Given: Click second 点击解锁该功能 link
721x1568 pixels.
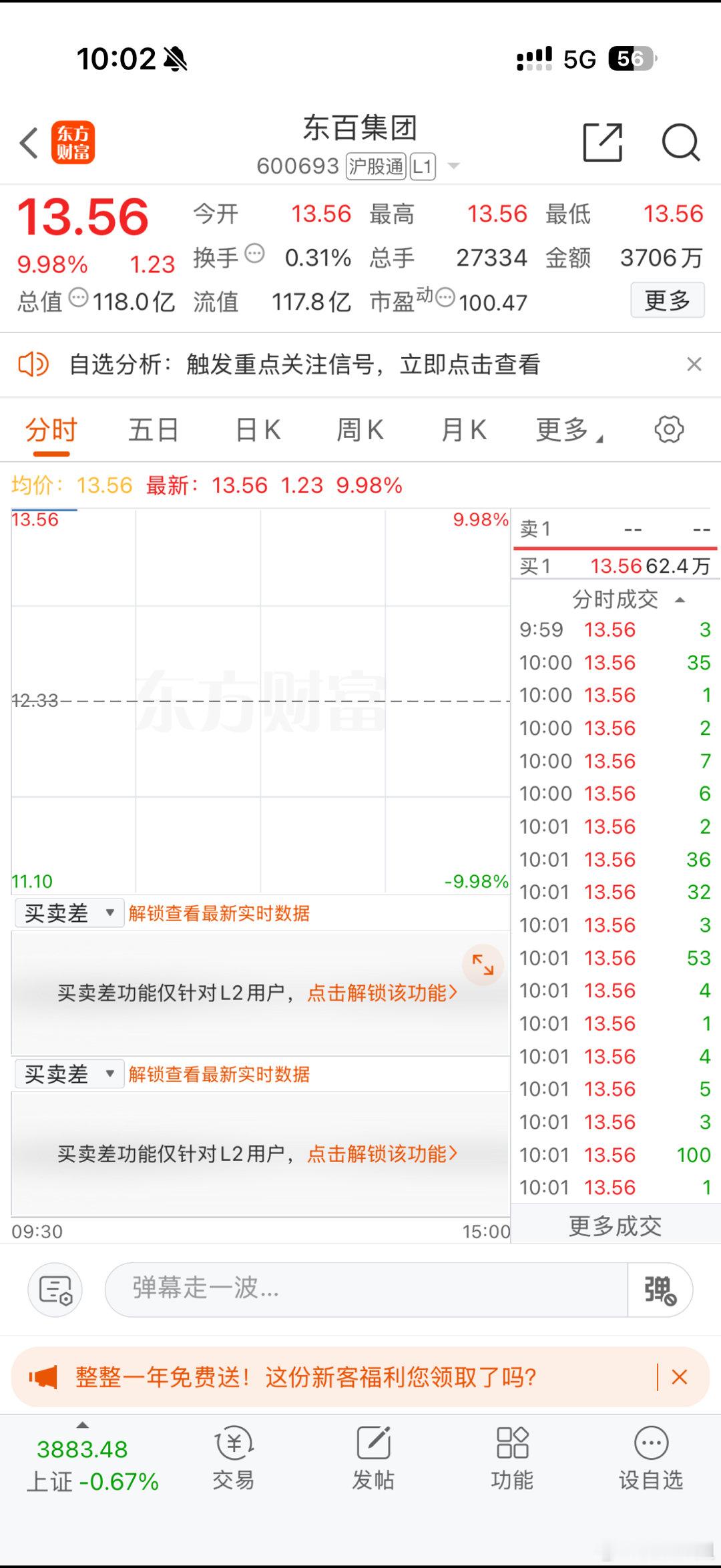Looking at the screenshot, I should pyautogui.click(x=383, y=1153).
